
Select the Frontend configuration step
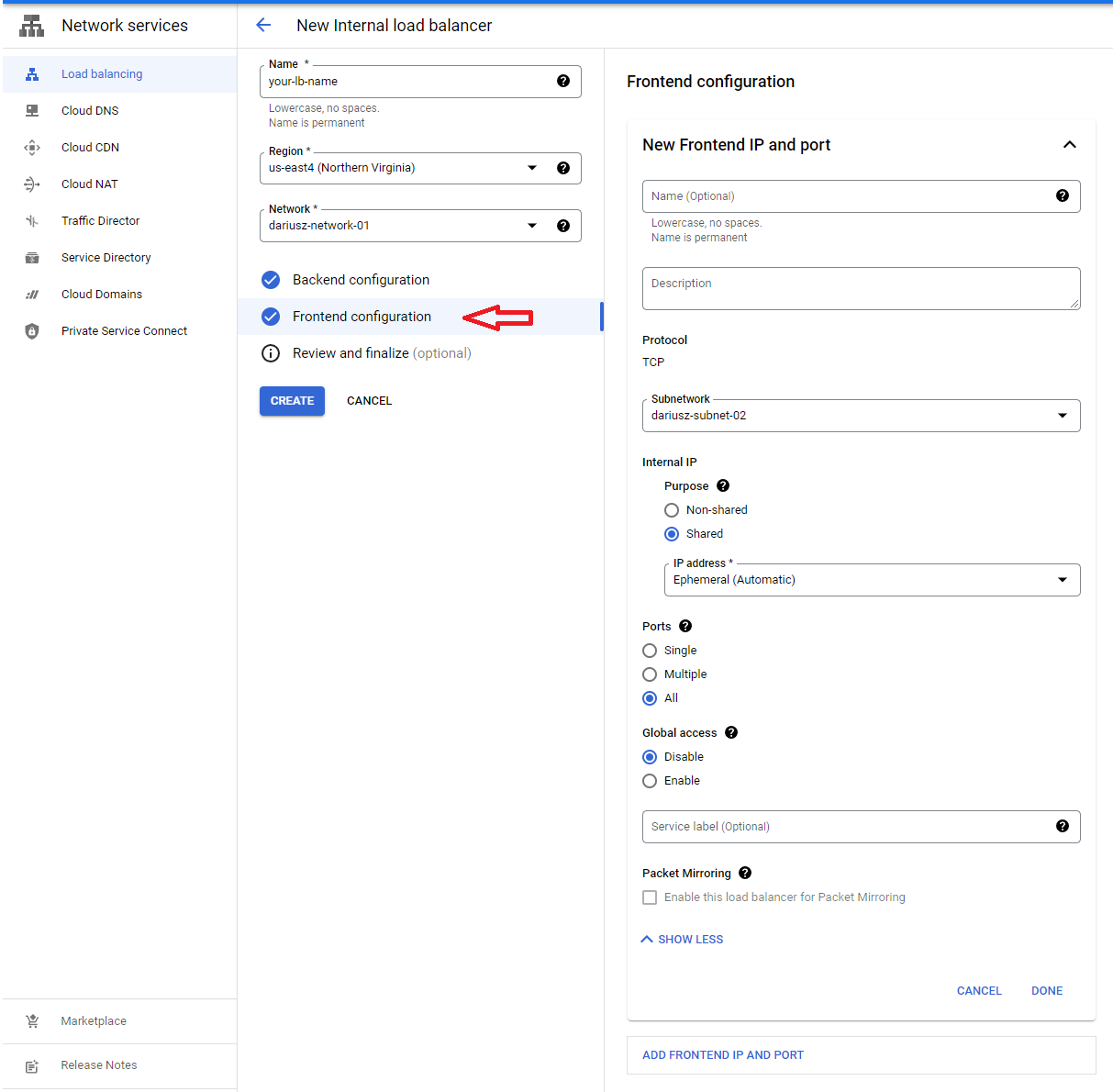click(x=420, y=317)
